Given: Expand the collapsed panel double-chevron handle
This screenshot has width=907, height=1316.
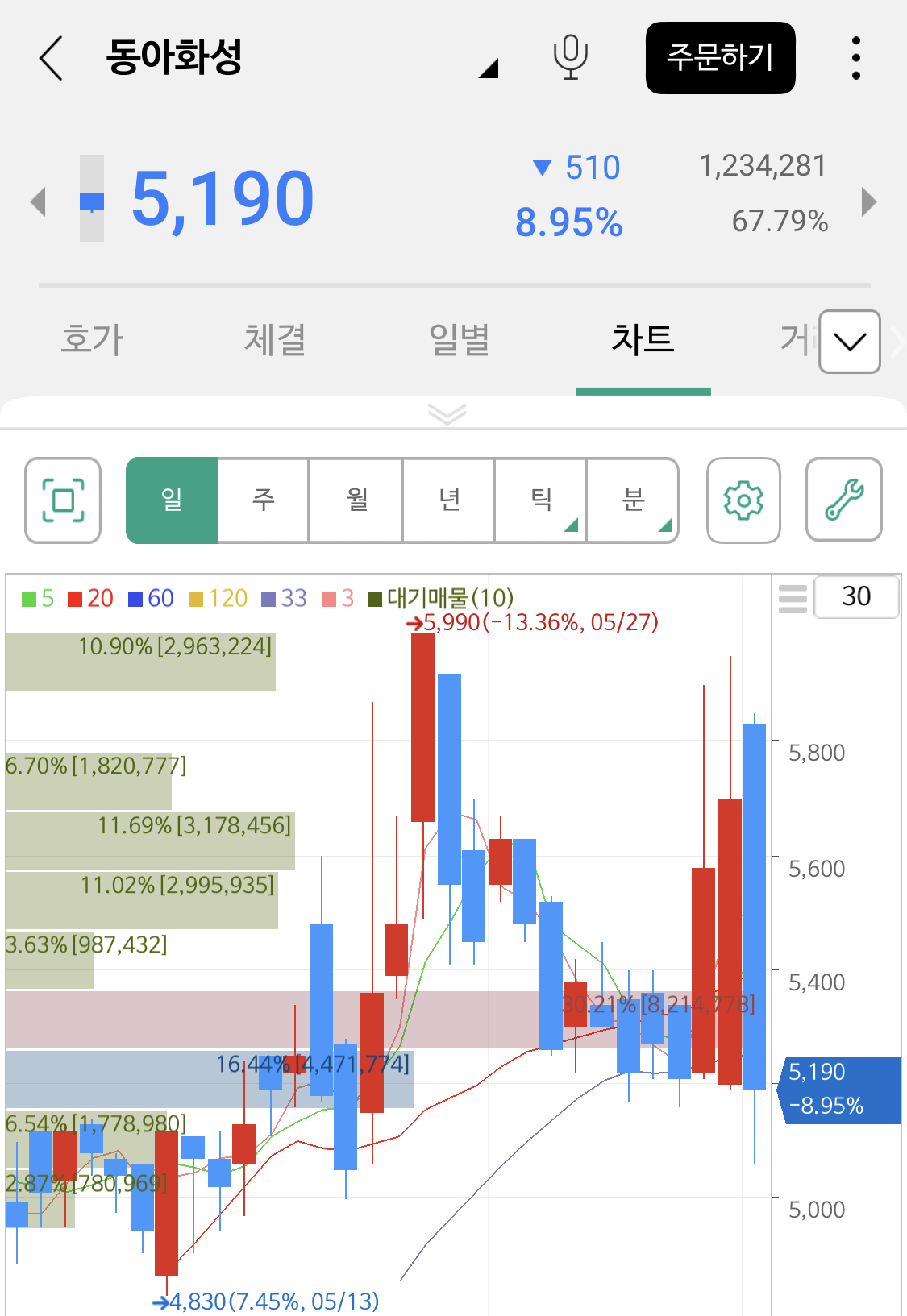Looking at the screenshot, I should pyautogui.click(x=447, y=413).
